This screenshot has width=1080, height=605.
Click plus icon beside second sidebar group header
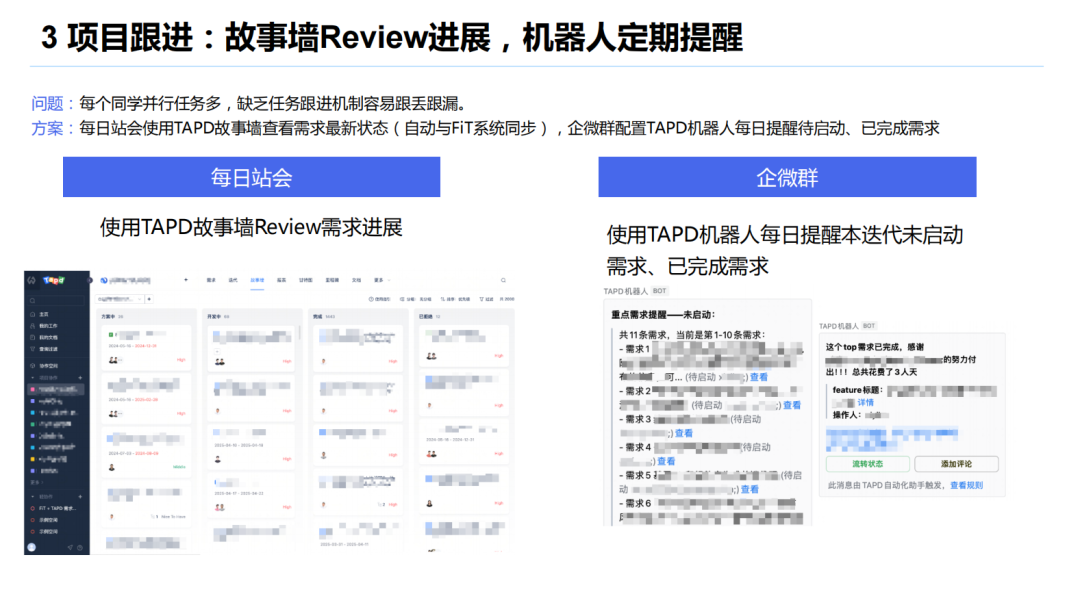(x=80, y=497)
